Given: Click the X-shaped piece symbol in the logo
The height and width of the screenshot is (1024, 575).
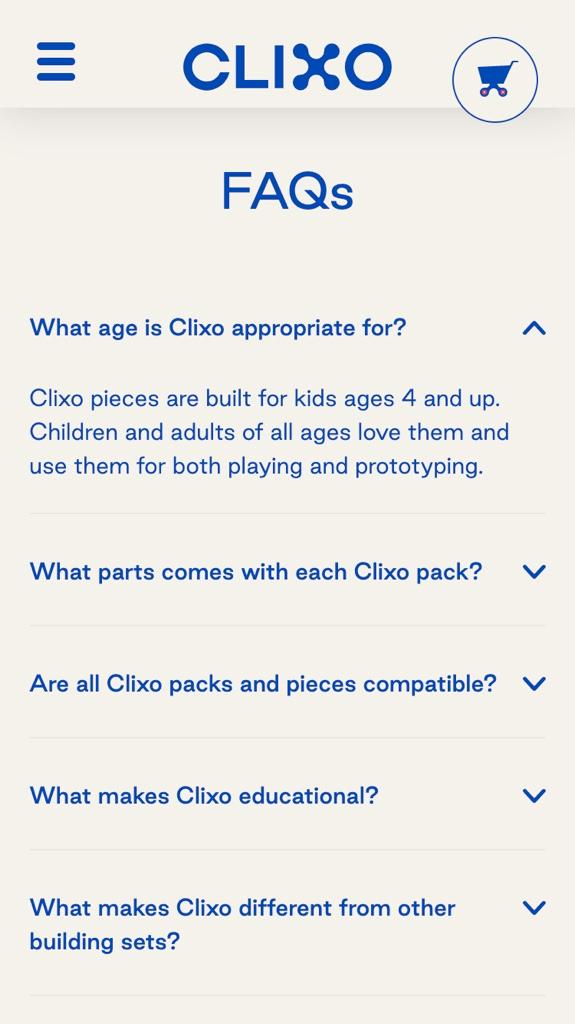Looking at the screenshot, I should point(316,67).
